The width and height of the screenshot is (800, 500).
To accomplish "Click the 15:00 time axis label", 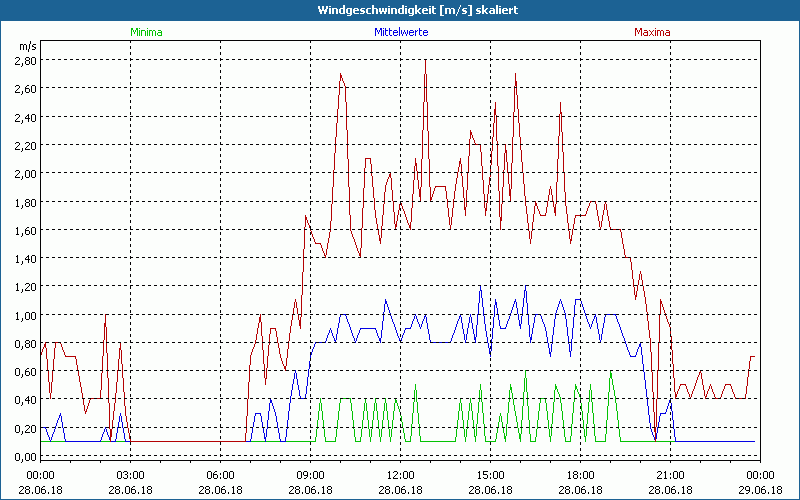I will tap(490, 474).
